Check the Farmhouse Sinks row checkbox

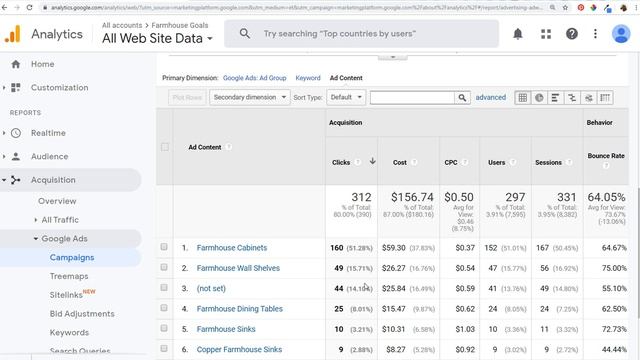coord(164,328)
